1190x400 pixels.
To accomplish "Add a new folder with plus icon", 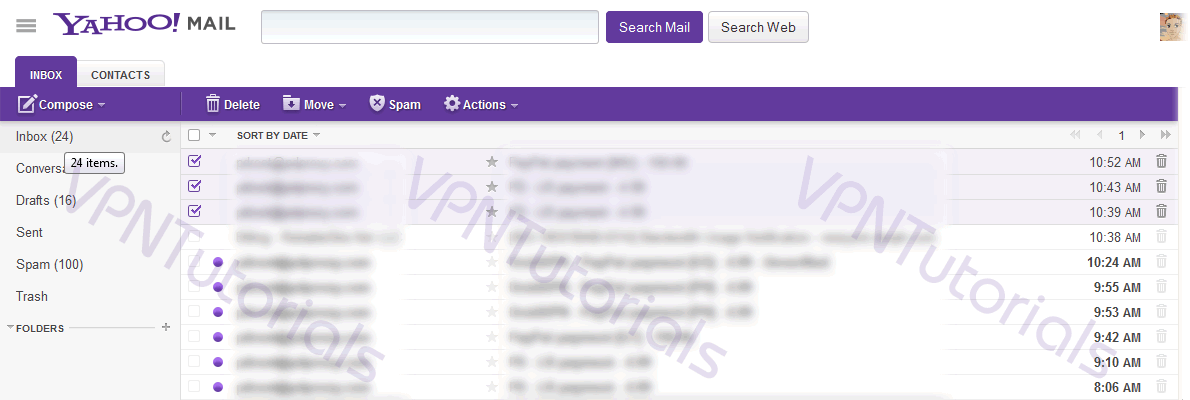I will (166, 327).
